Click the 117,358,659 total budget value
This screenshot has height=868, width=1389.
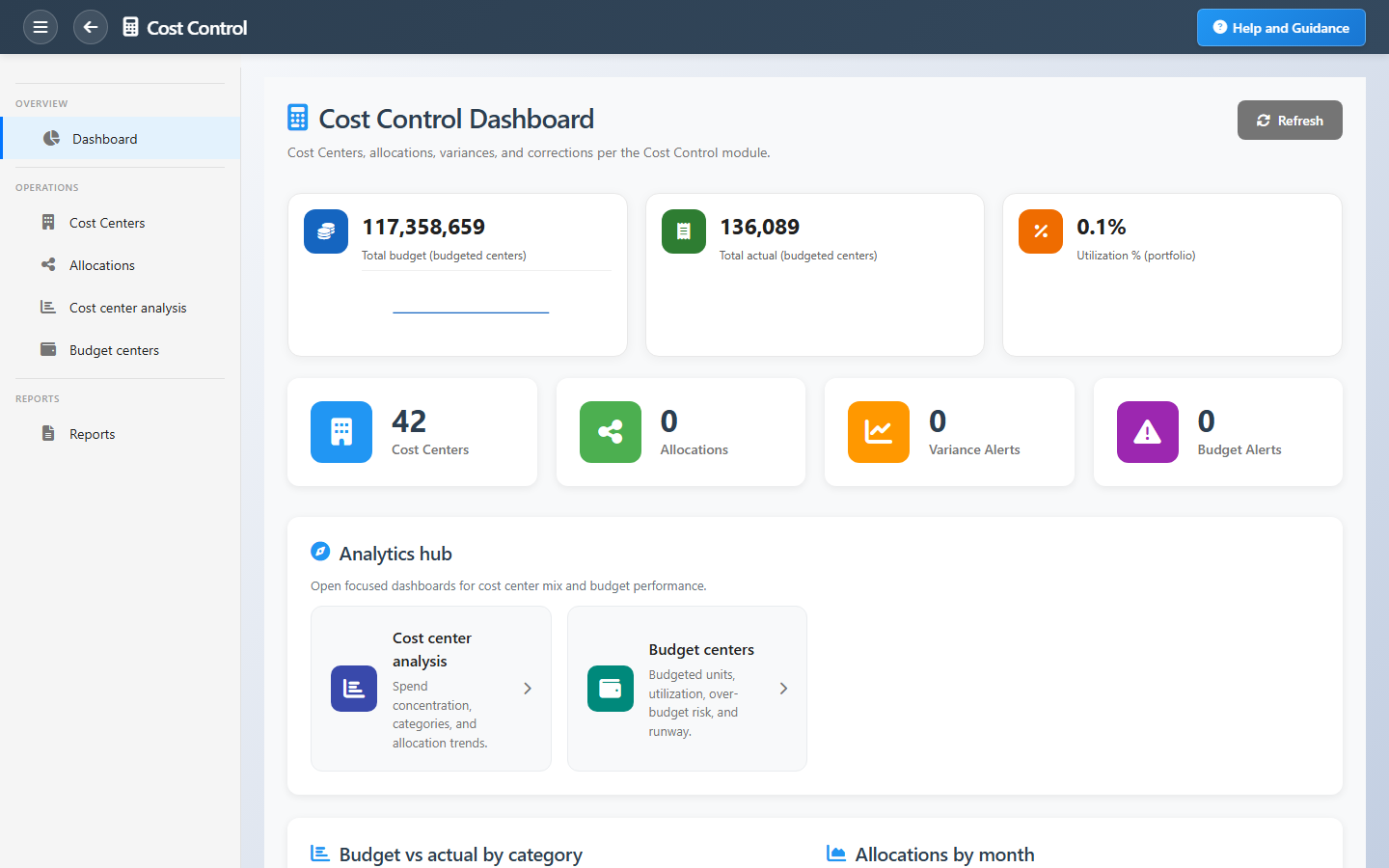[x=423, y=228]
